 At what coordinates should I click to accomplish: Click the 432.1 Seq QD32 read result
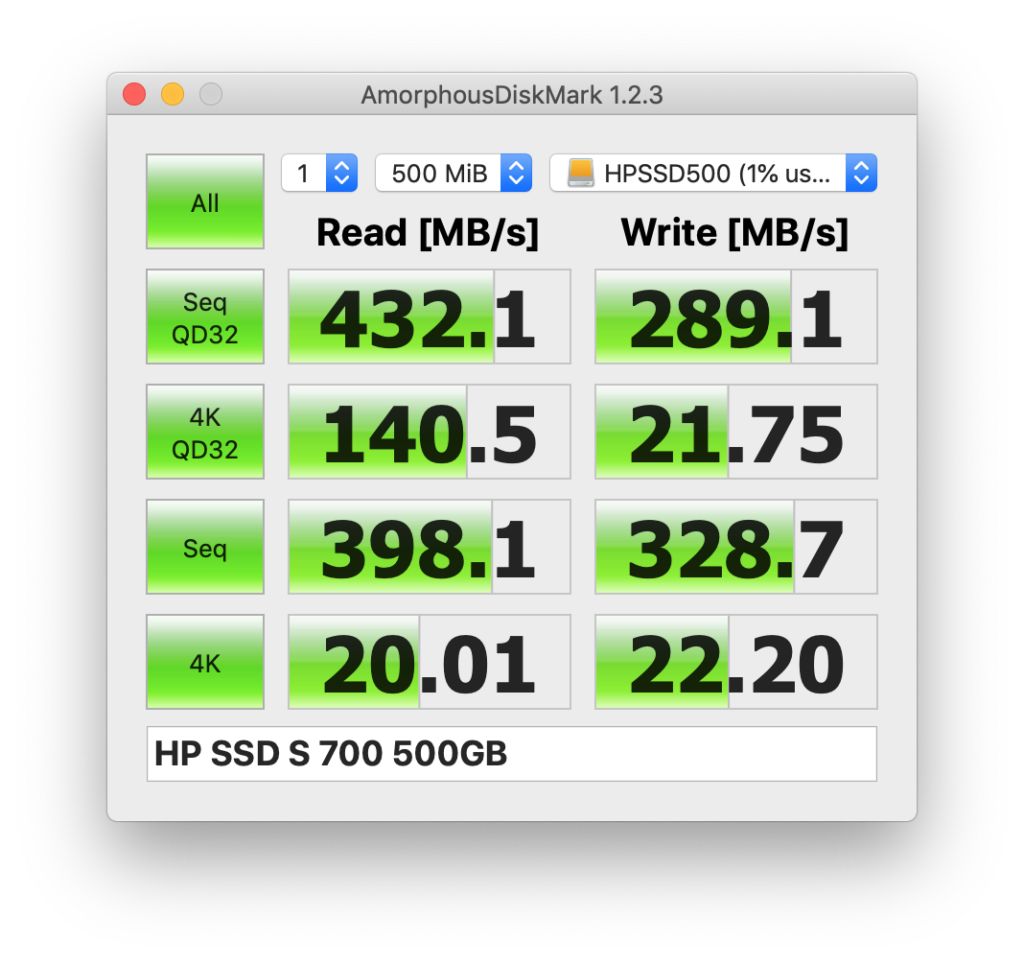(429, 317)
